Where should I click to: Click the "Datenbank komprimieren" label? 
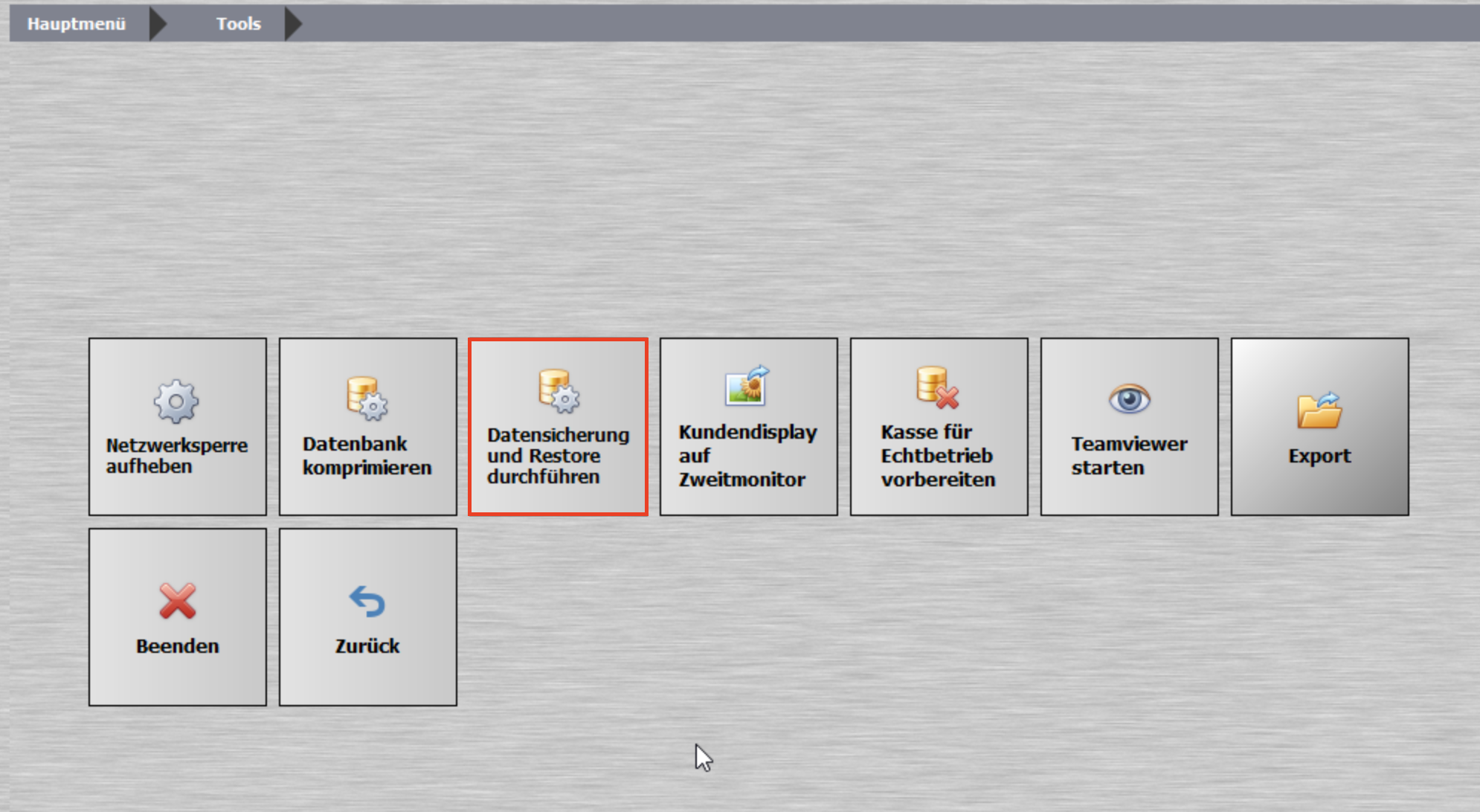367,456
